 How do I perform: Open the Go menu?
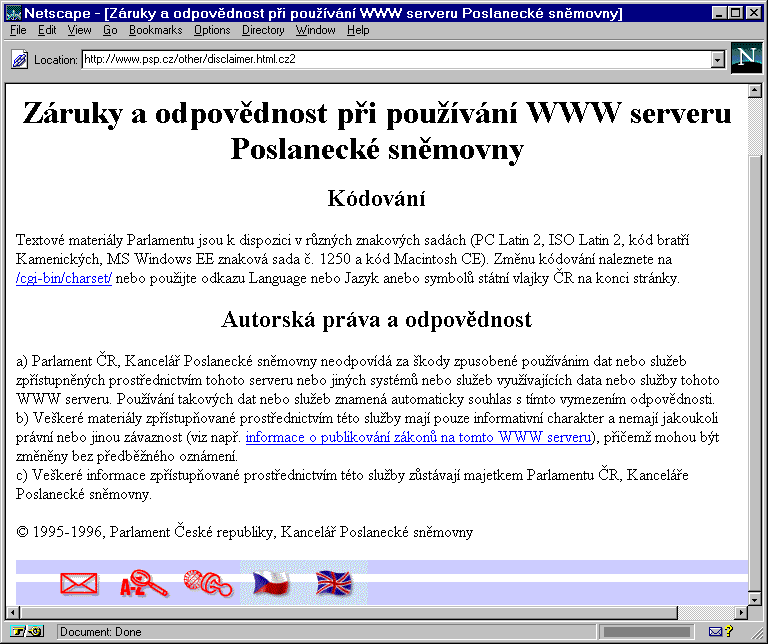click(110, 30)
